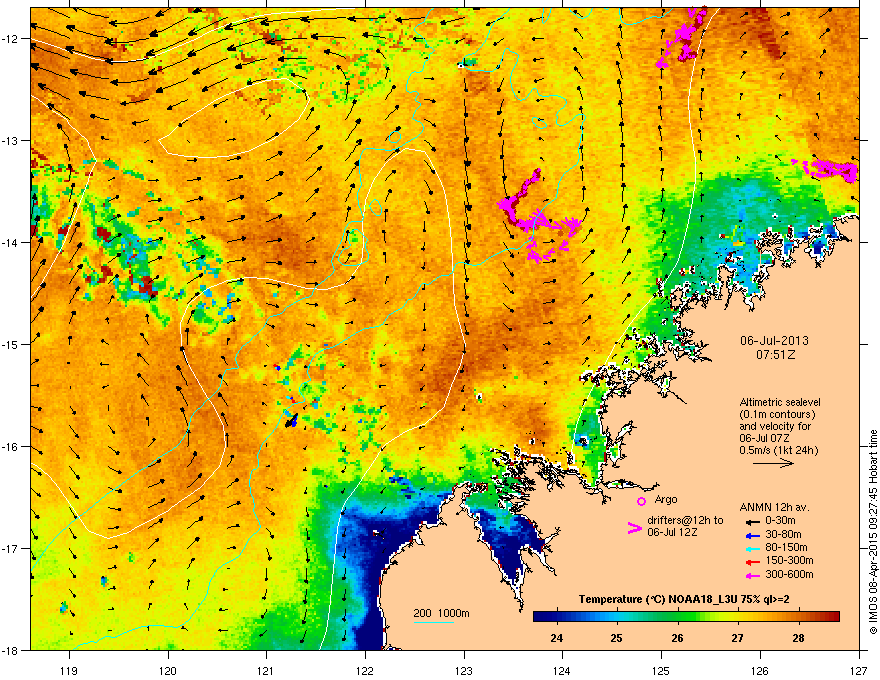Click the IMOS copyright timestamp text
Screen dimensions: 880x680
click(873, 532)
